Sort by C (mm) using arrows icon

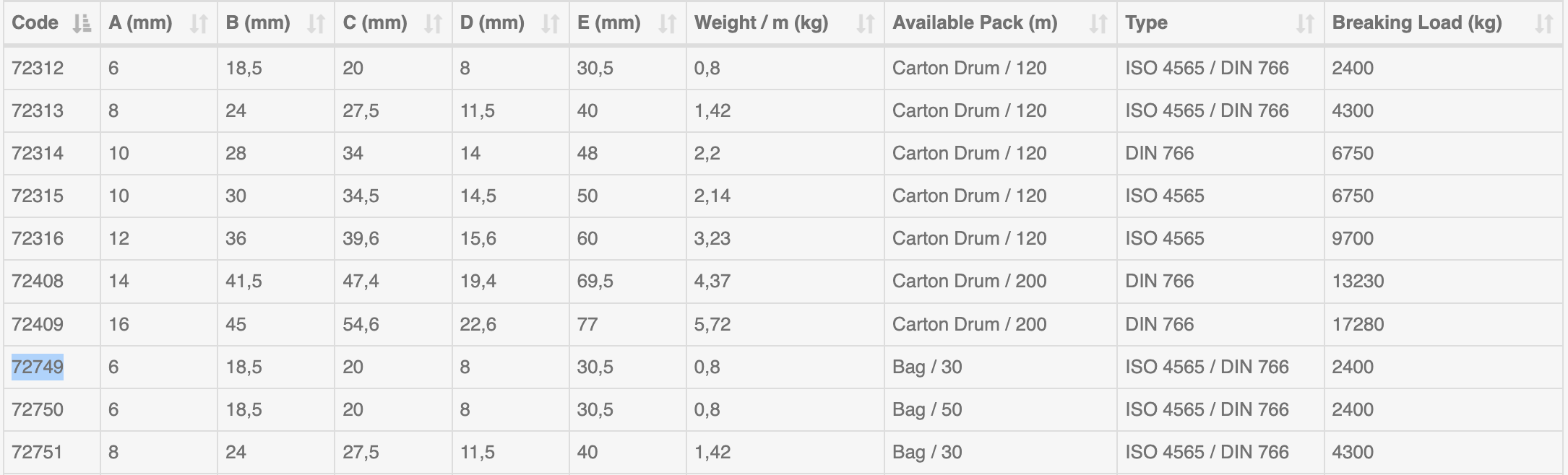[x=433, y=24]
